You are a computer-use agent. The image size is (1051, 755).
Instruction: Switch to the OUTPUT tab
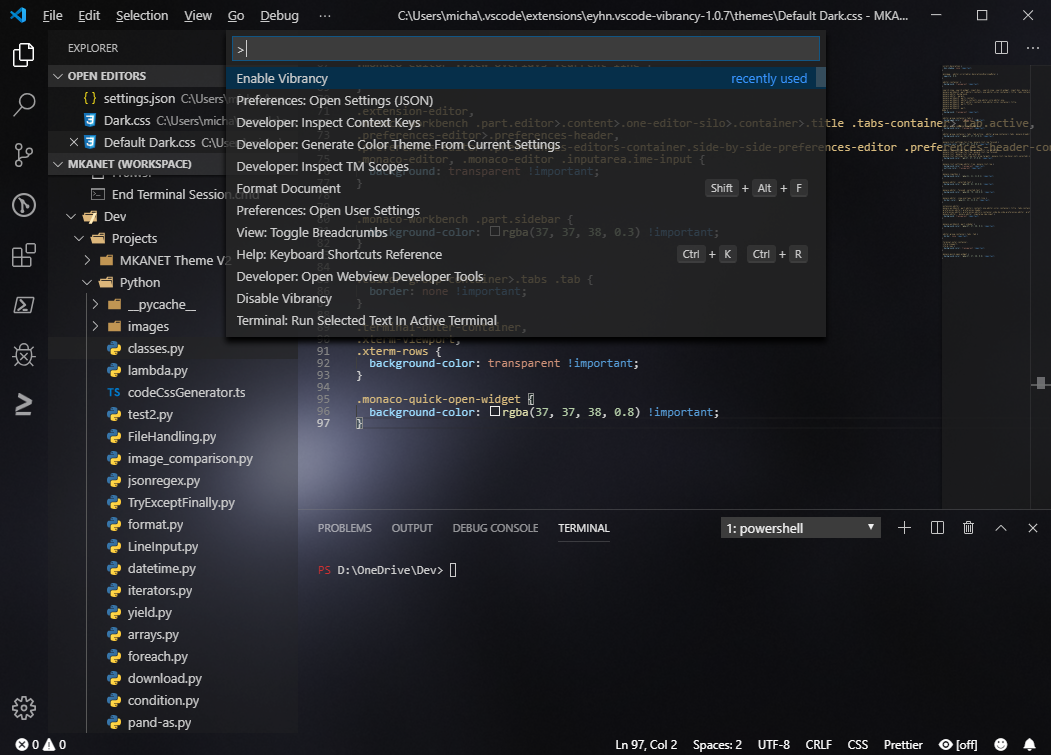tap(412, 528)
